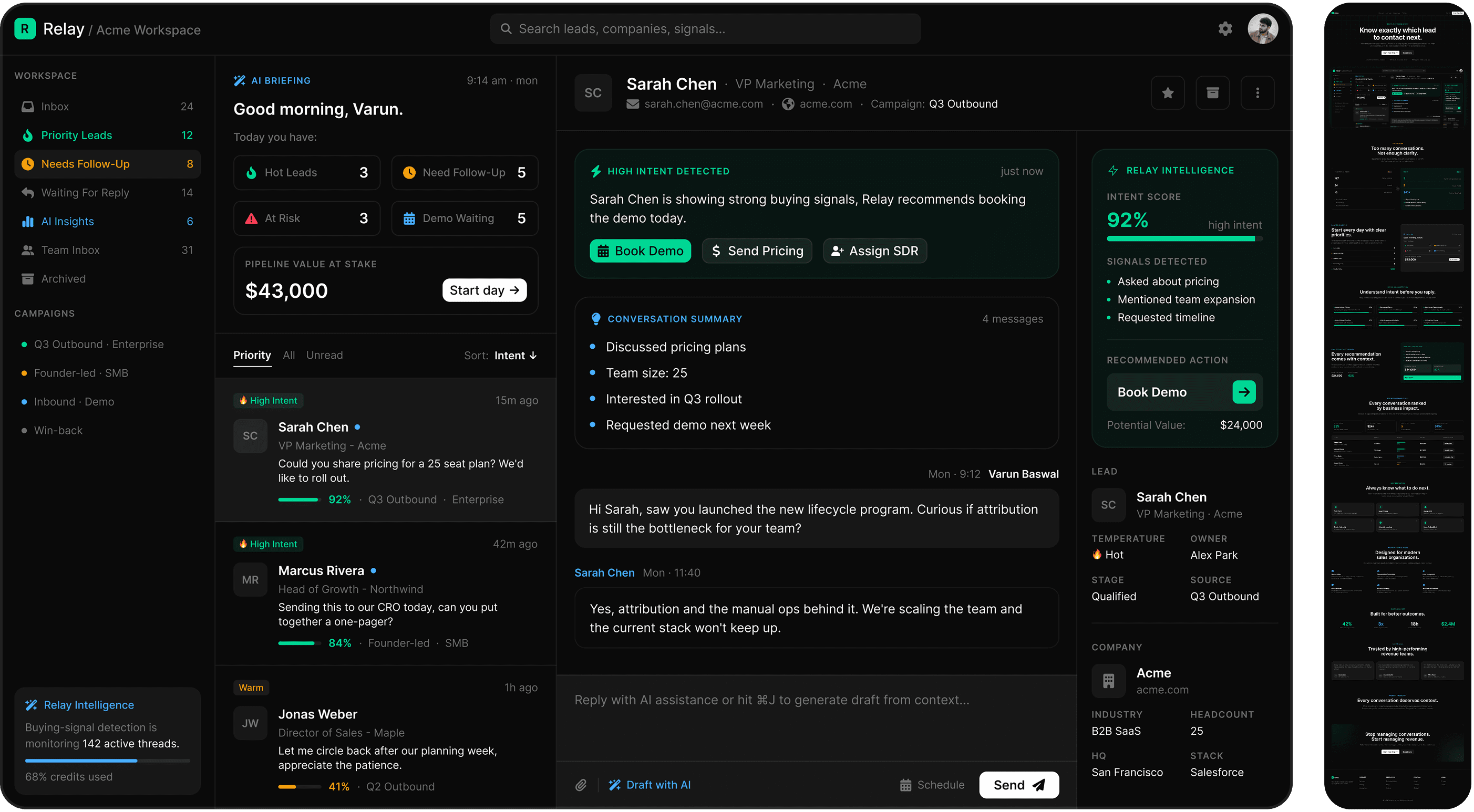Open the user profile avatar

(1262, 28)
